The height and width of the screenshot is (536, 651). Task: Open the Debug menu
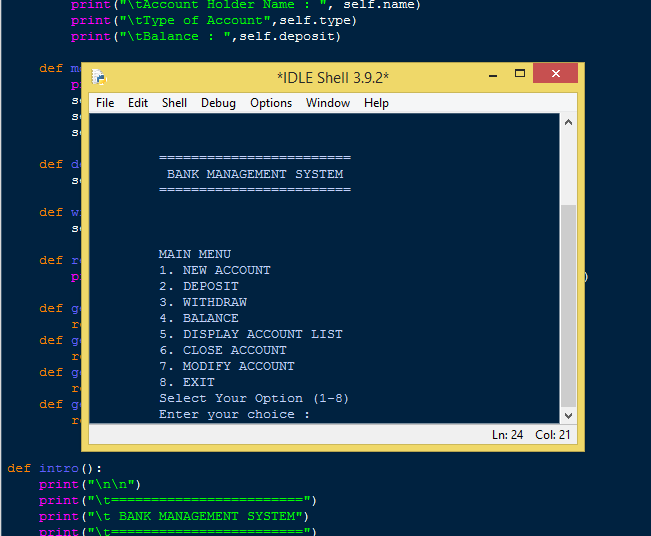218,103
